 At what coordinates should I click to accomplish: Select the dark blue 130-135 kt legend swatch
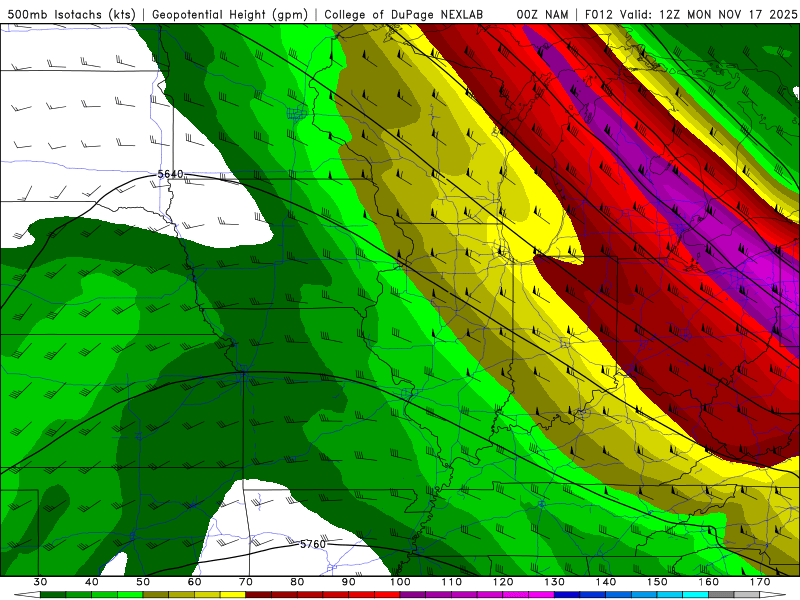(567, 595)
